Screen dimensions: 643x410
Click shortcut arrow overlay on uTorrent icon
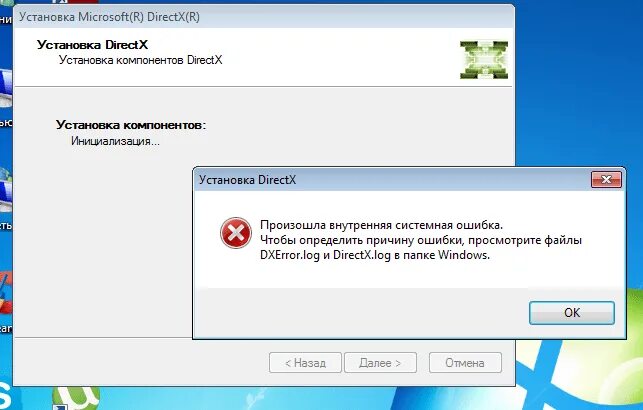[x=60, y=407]
